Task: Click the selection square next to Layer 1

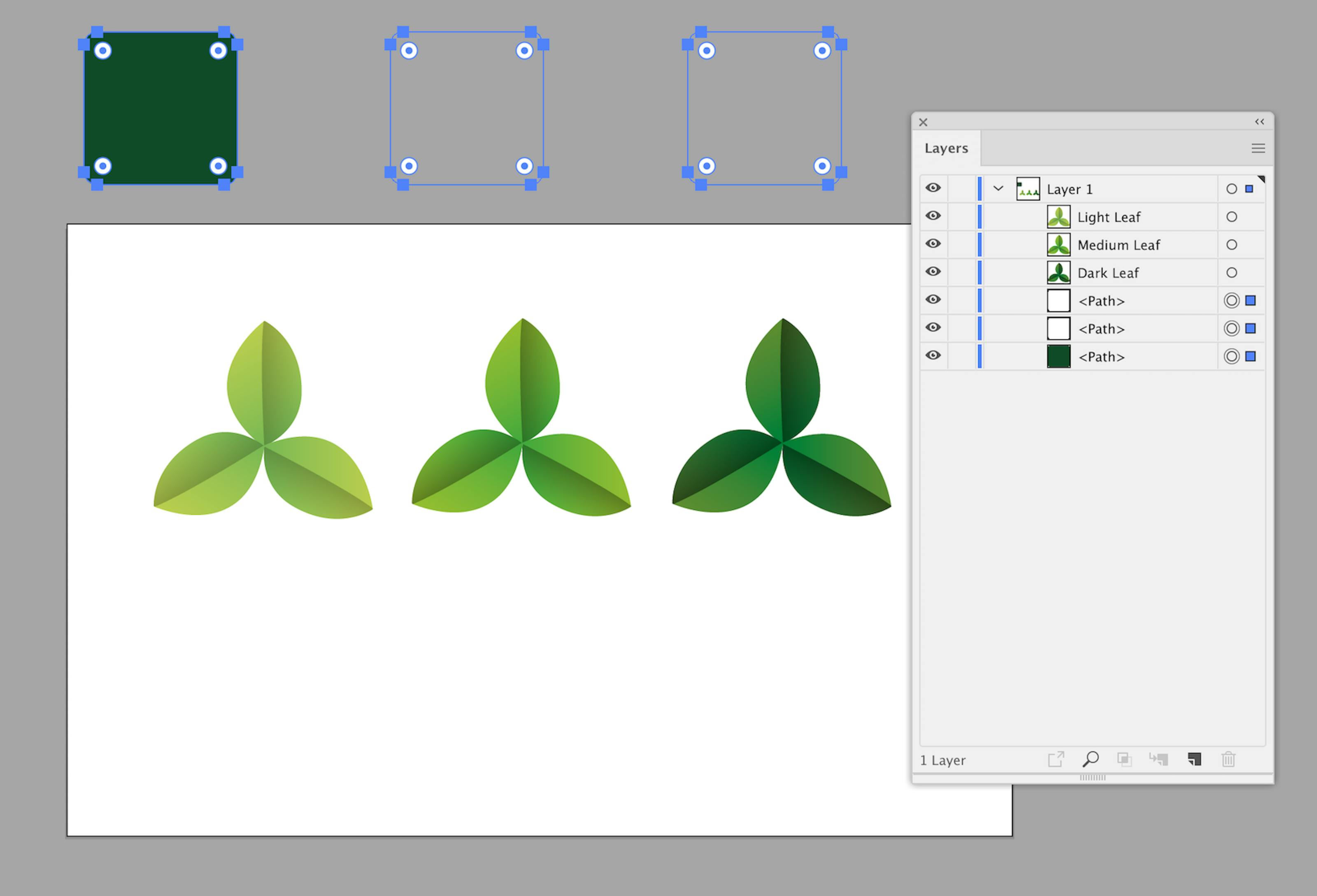Action: [1249, 188]
